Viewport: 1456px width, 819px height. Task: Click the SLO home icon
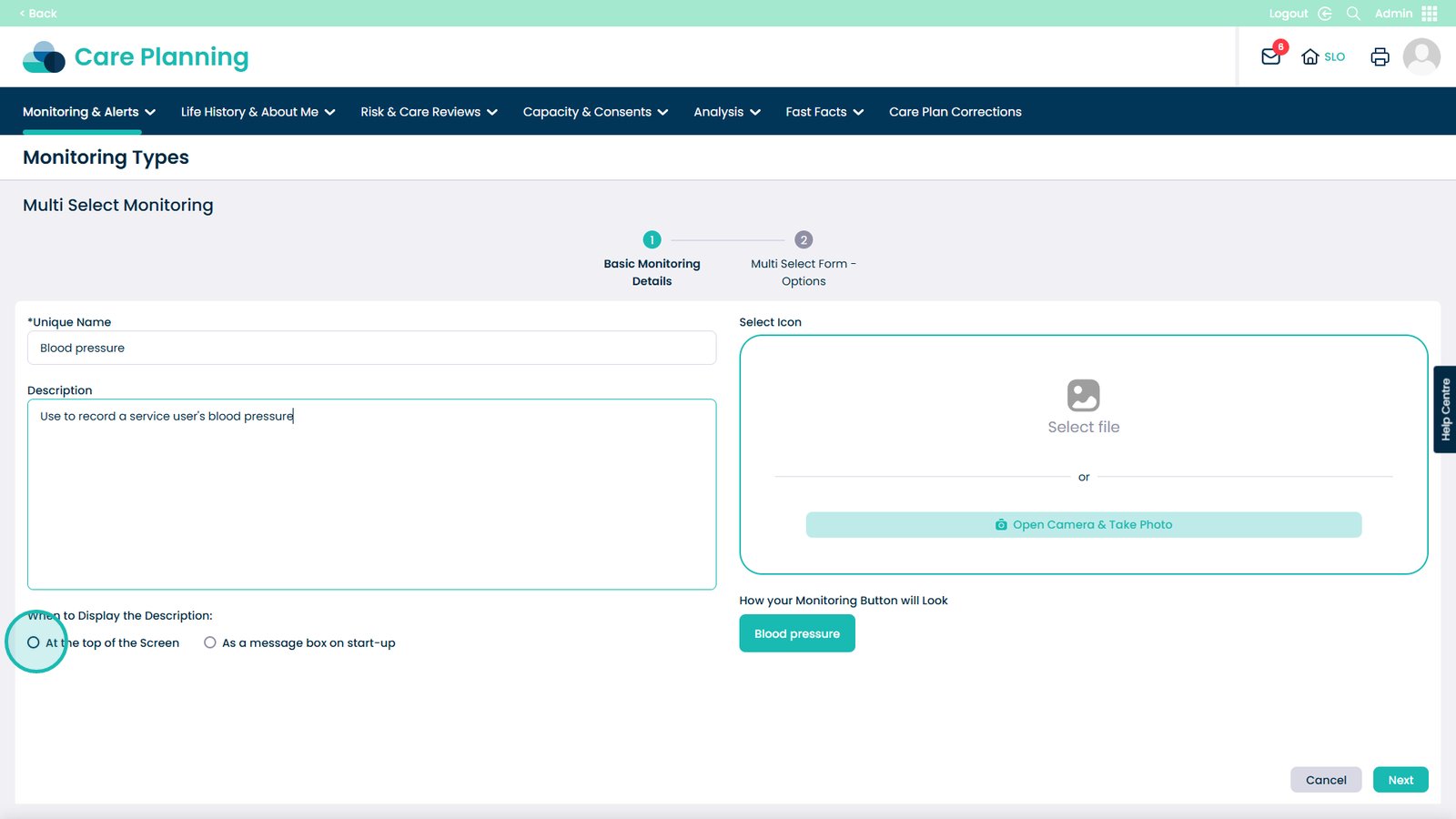coord(1310,56)
